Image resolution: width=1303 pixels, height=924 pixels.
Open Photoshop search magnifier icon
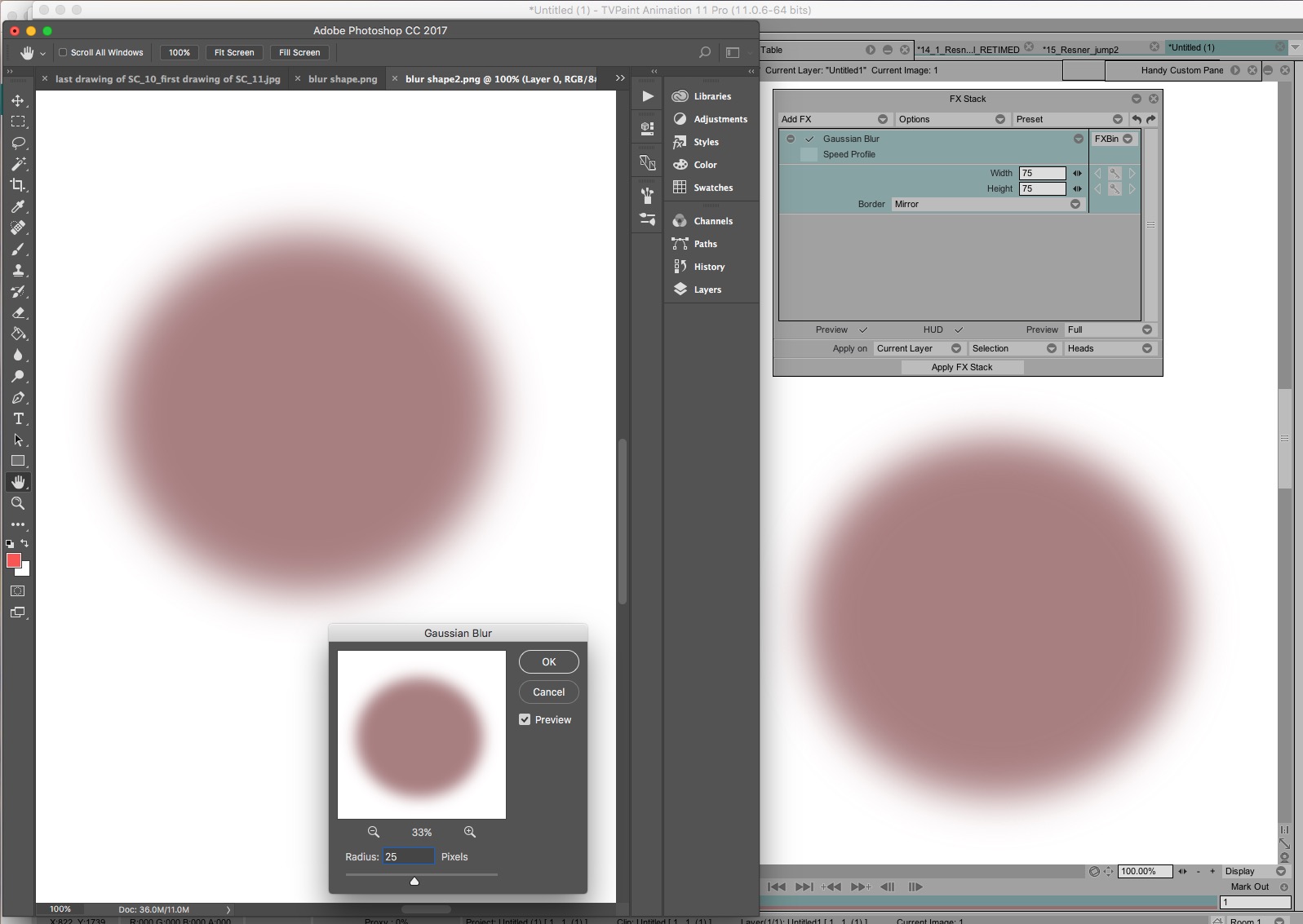point(705,52)
